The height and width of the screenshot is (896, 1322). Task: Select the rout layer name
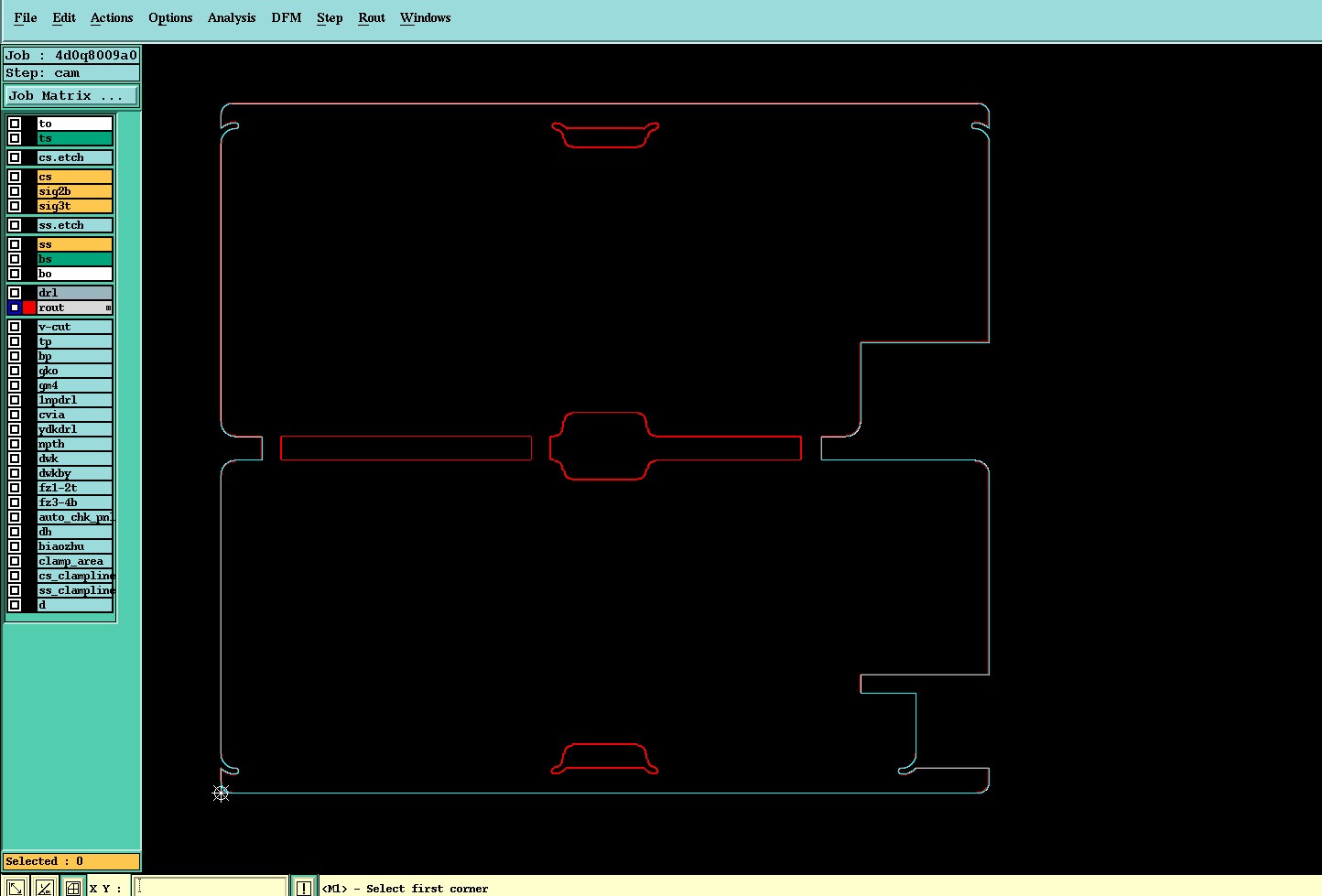click(74, 308)
